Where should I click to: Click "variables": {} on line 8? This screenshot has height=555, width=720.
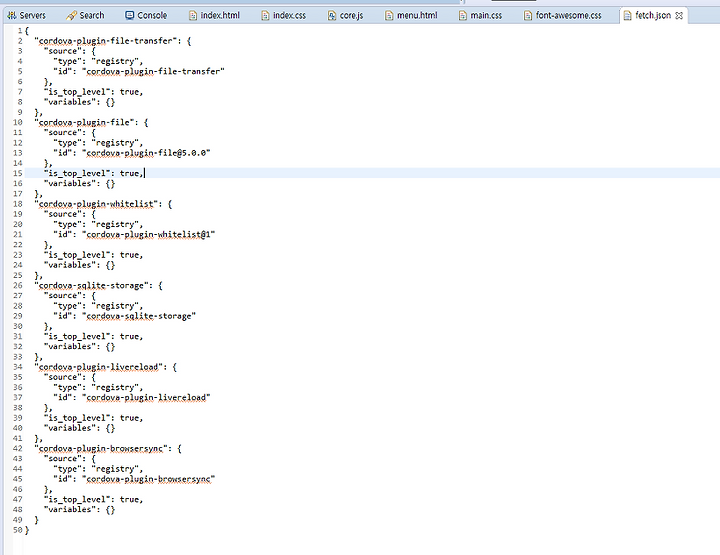[x=79, y=102]
